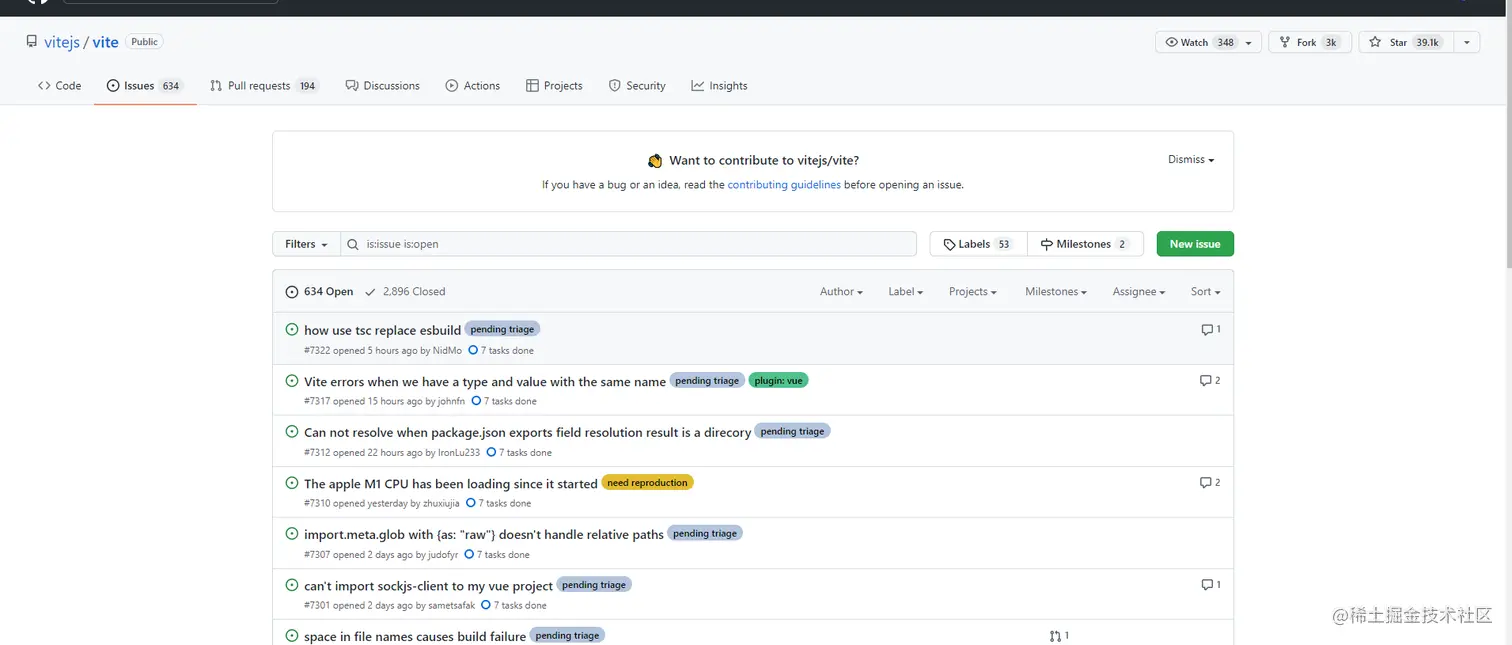Open the Sort dropdown
The height and width of the screenshot is (645, 1512).
click(1205, 292)
